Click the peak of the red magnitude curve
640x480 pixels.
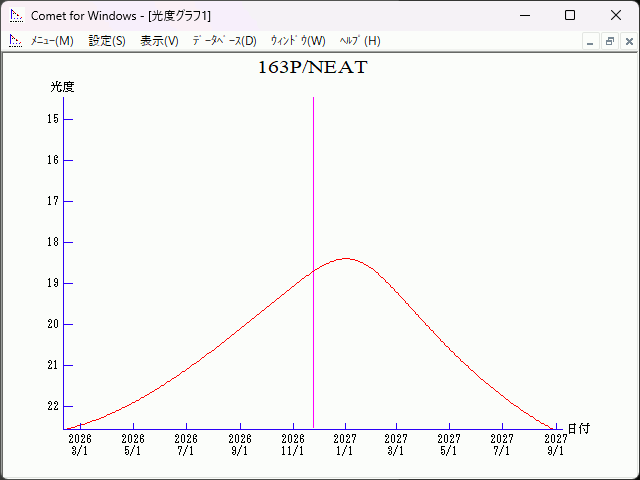point(346,258)
